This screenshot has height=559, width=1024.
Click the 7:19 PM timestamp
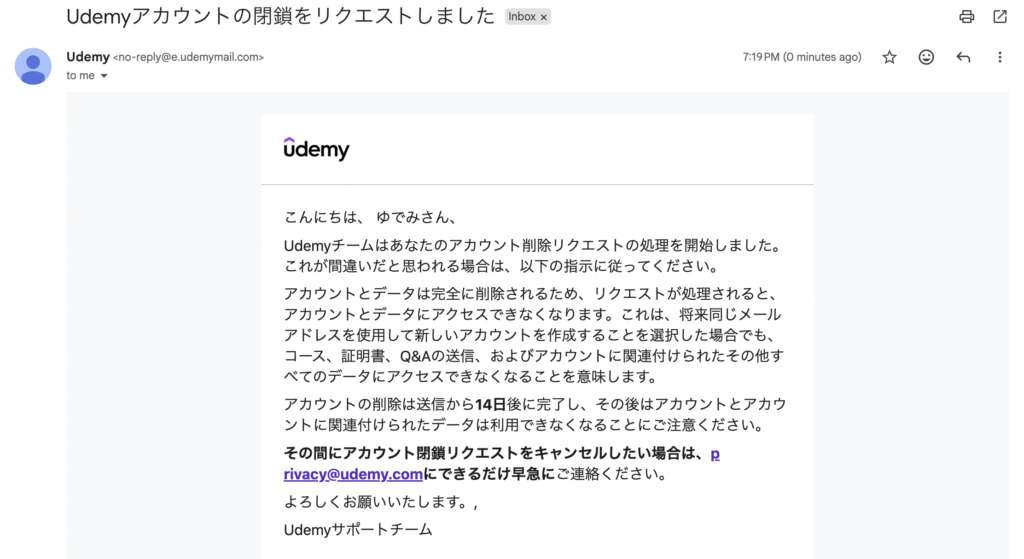tap(801, 58)
